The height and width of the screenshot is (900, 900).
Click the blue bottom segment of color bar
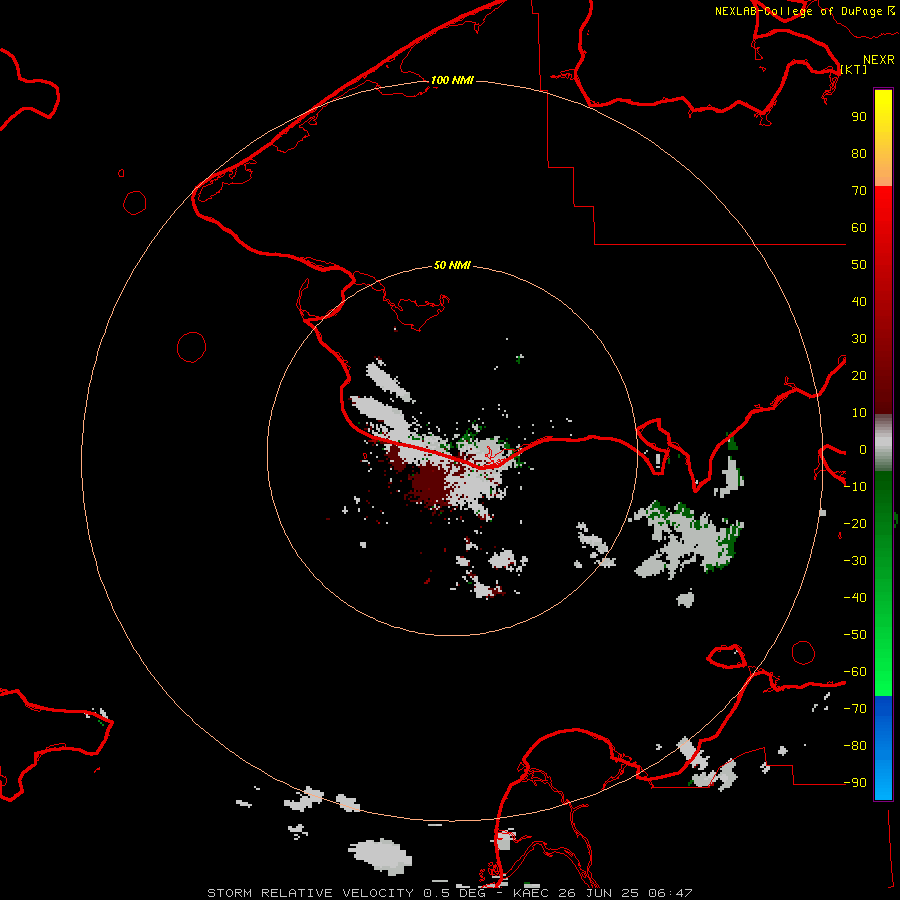click(x=883, y=747)
